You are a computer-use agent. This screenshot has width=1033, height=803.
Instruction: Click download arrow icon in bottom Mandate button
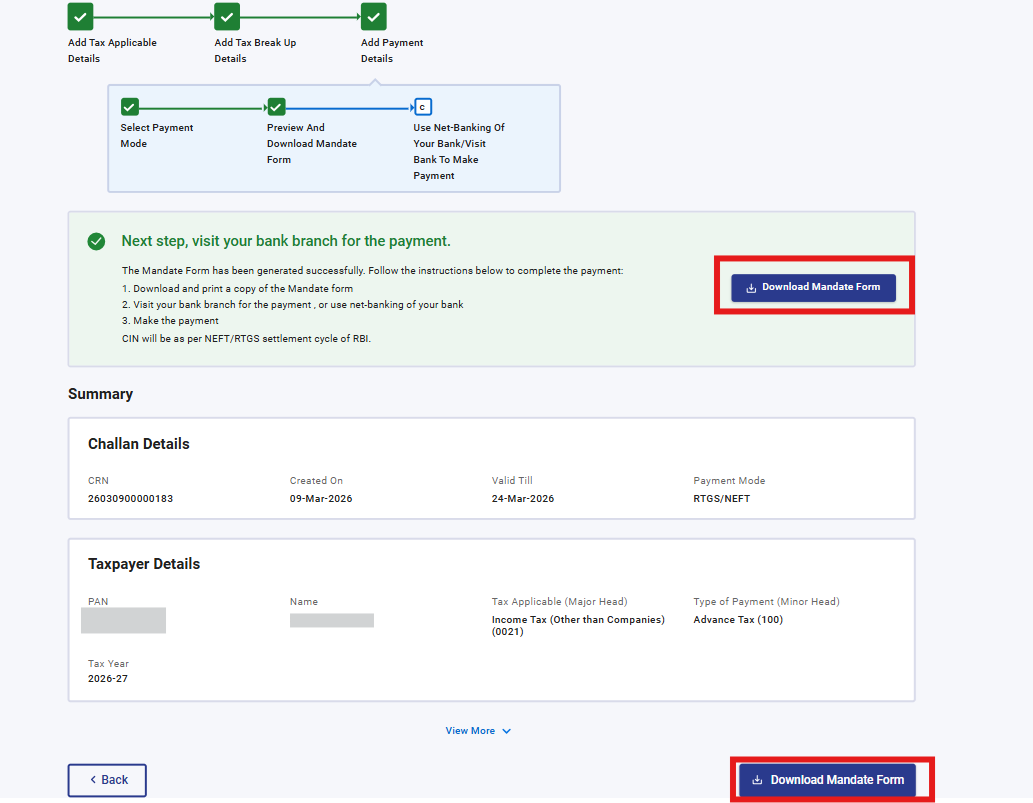point(757,780)
